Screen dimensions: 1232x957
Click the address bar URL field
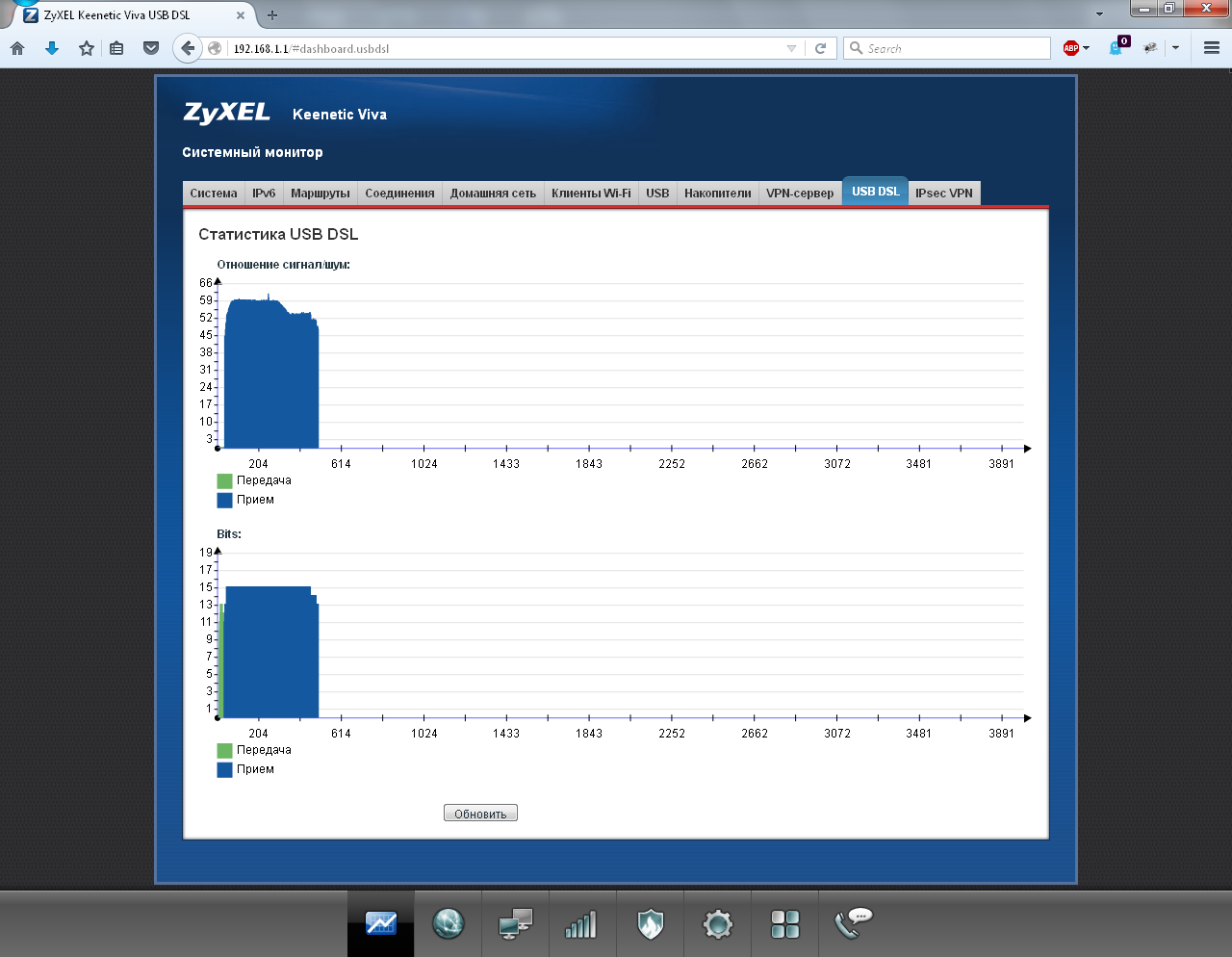[505, 48]
